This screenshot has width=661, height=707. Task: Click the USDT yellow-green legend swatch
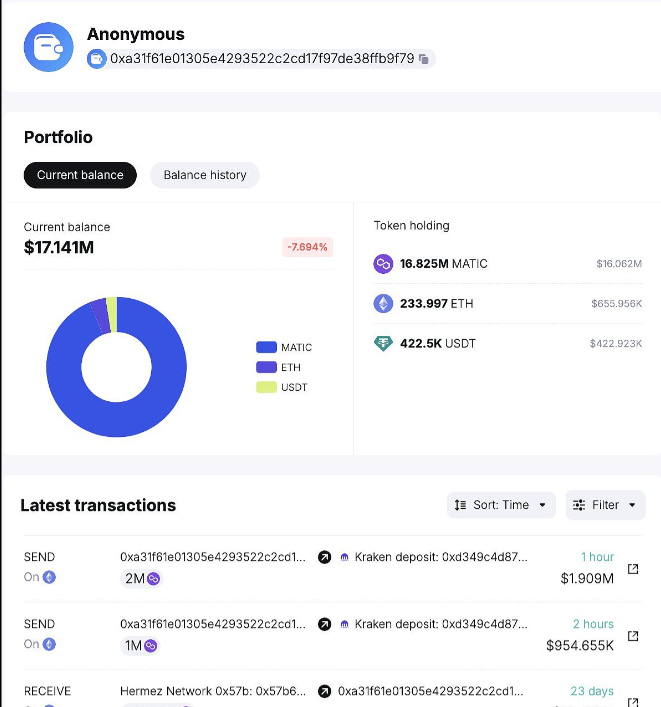[x=266, y=387]
